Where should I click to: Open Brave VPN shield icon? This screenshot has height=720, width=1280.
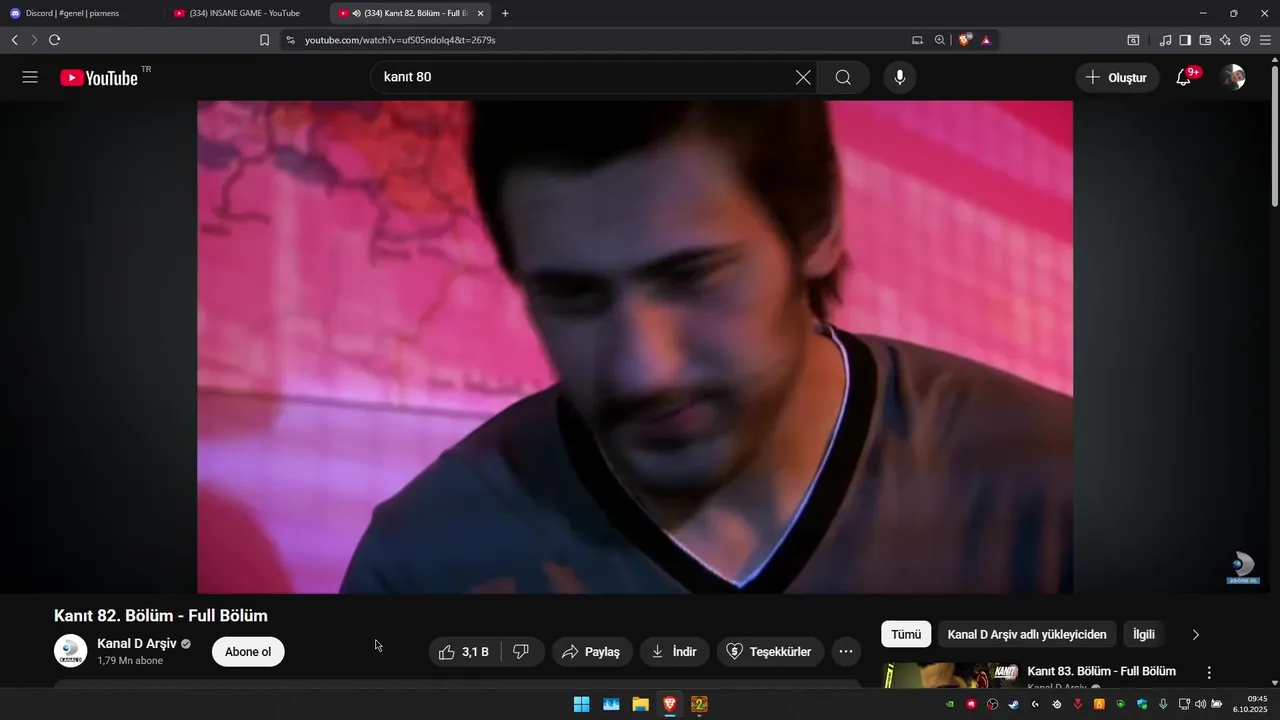click(x=1245, y=40)
